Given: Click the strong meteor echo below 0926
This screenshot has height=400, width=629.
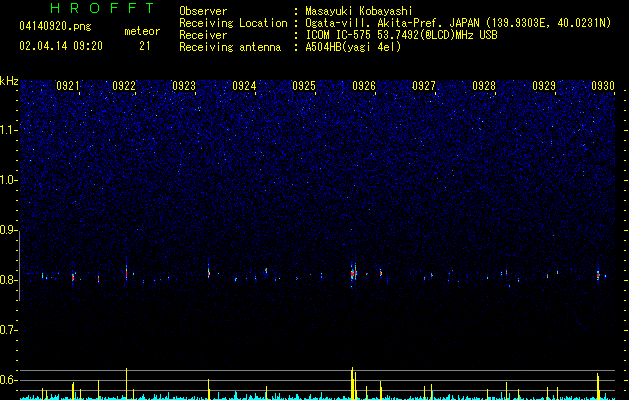Looking at the screenshot, I should pos(353,274).
